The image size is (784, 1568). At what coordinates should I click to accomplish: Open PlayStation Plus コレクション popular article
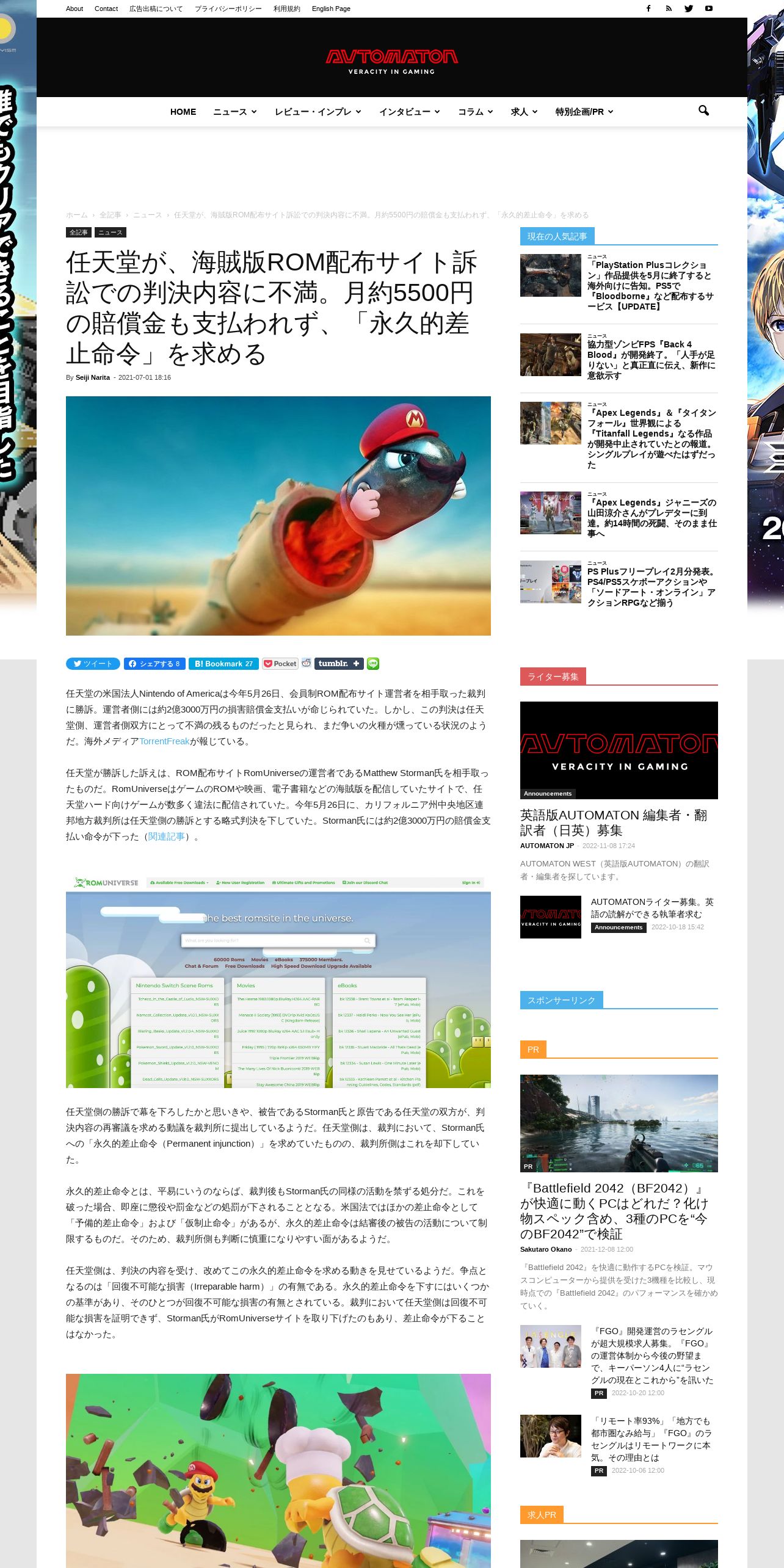point(651,286)
